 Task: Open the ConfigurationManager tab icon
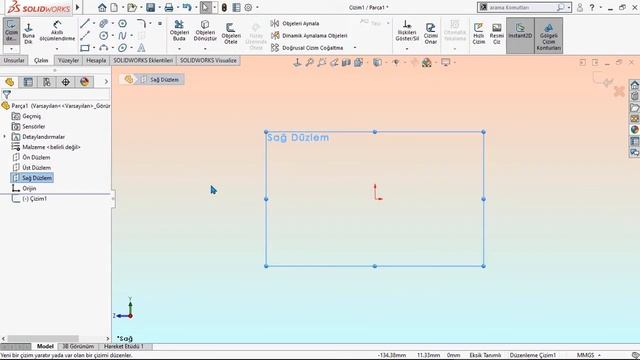(x=47, y=82)
